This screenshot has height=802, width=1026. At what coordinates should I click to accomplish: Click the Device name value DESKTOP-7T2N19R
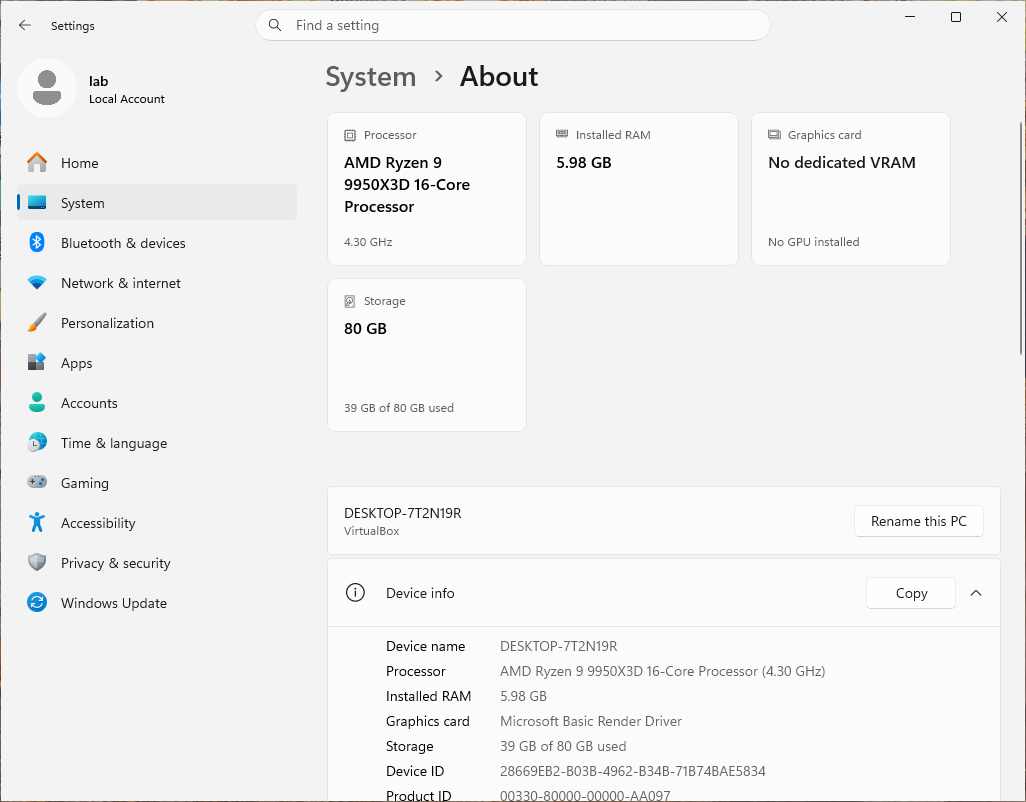tap(558, 646)
